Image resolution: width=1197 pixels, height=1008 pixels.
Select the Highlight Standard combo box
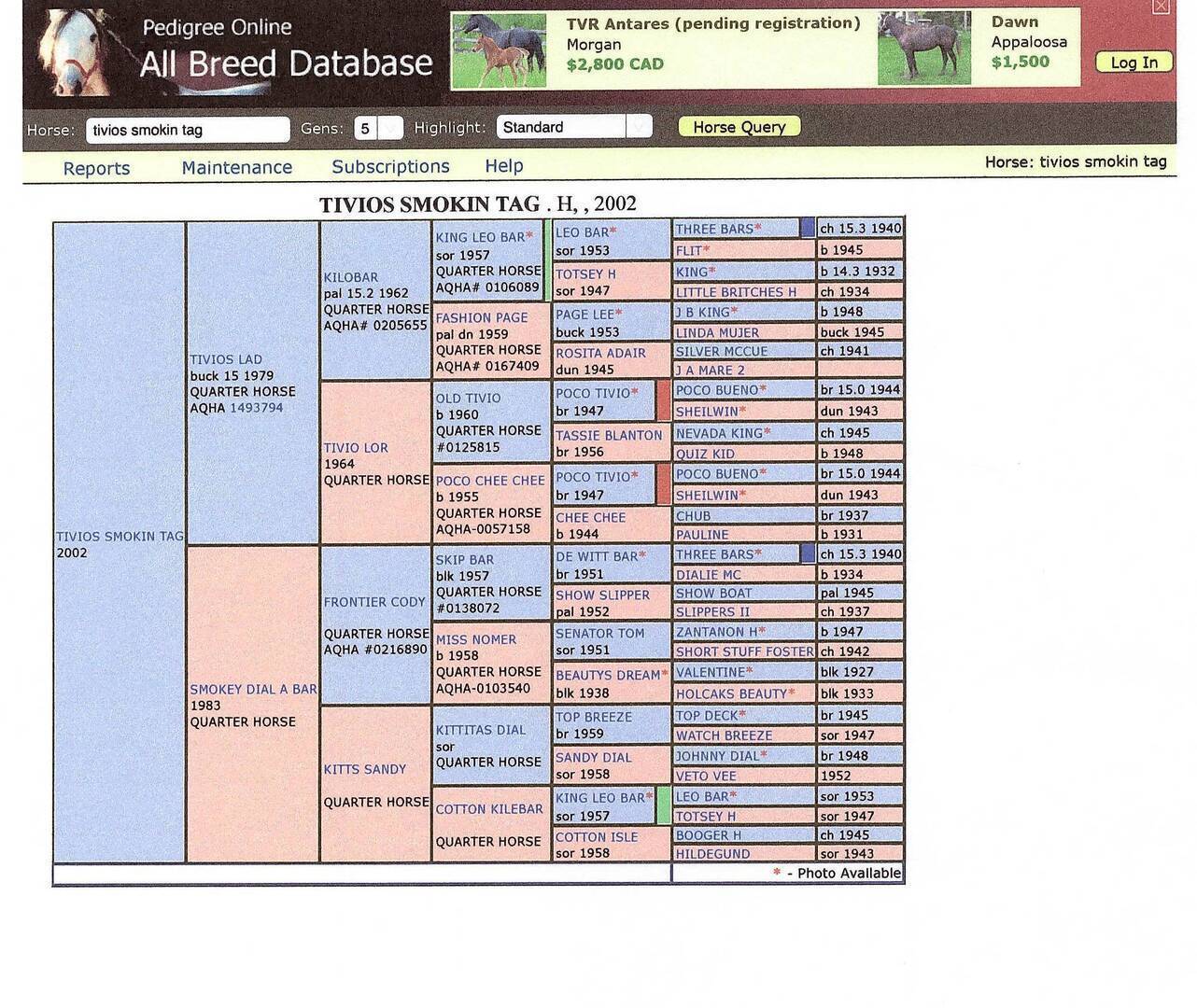point(562,127)
